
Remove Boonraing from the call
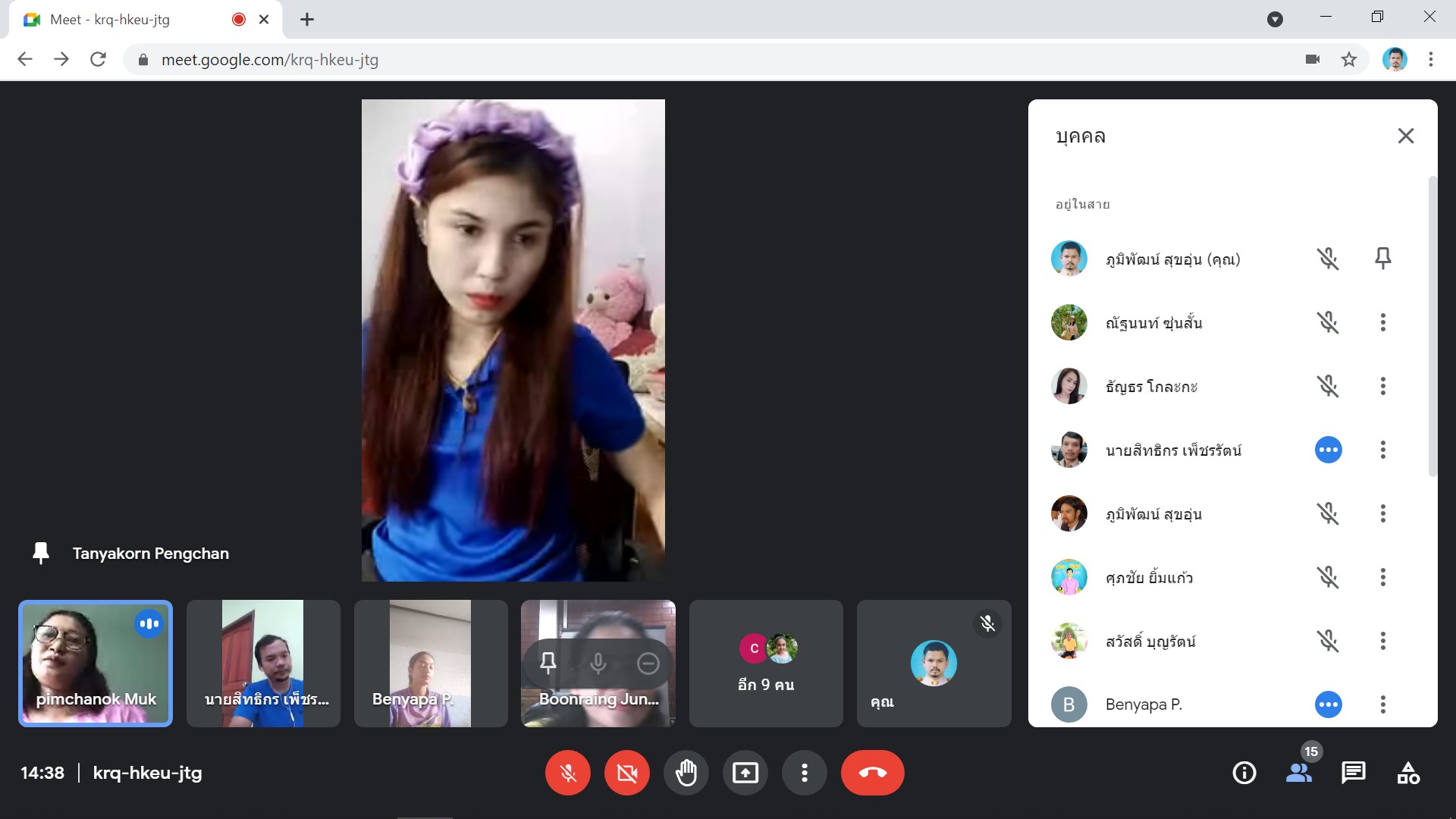click(648, 664)
